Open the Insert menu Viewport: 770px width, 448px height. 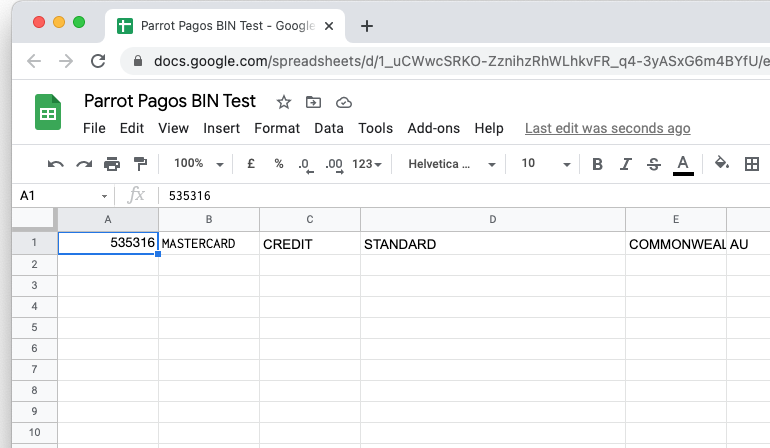pos(221,128)
